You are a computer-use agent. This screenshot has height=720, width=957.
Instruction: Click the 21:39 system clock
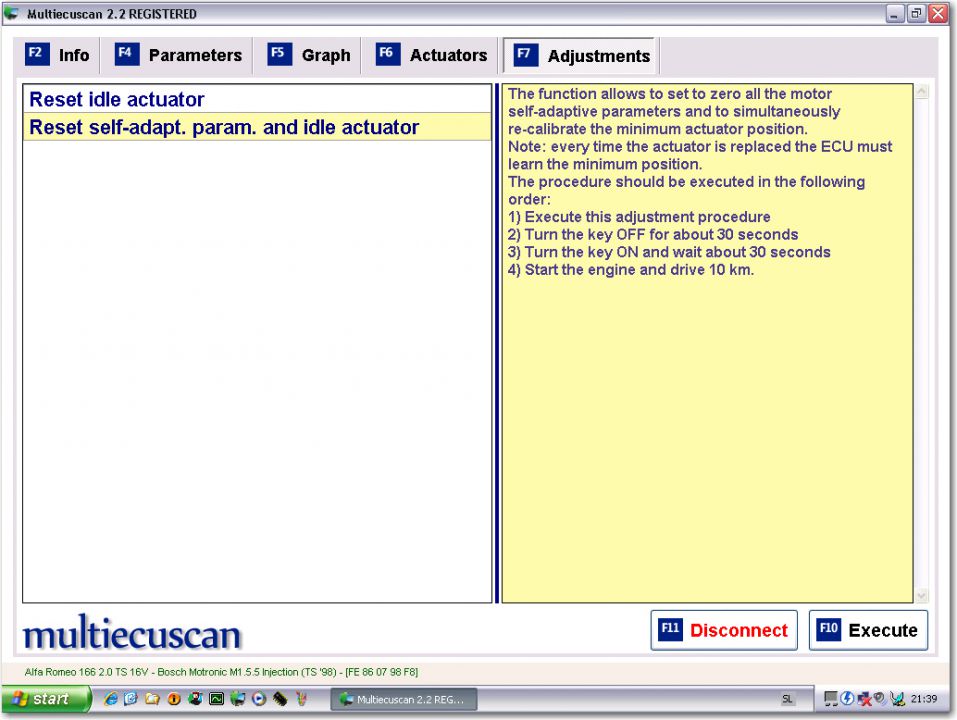coord(923,699)
